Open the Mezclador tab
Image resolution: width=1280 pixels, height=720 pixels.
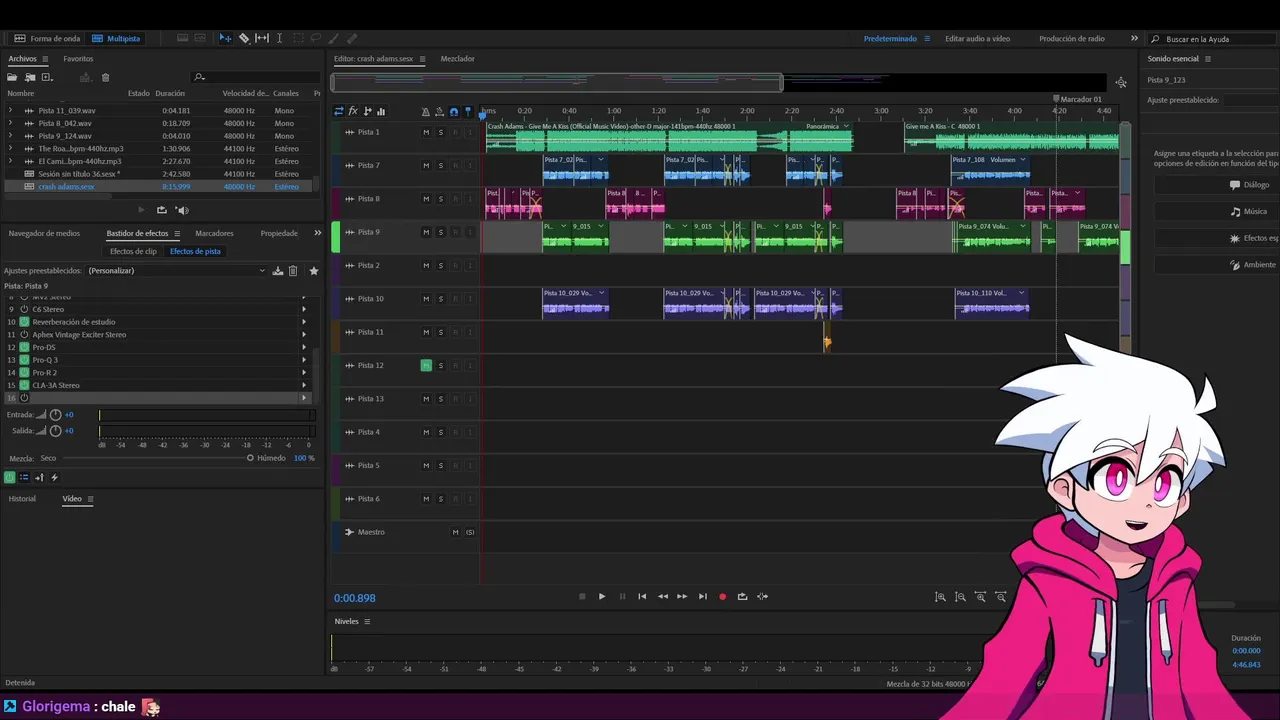tap(458, 59)
